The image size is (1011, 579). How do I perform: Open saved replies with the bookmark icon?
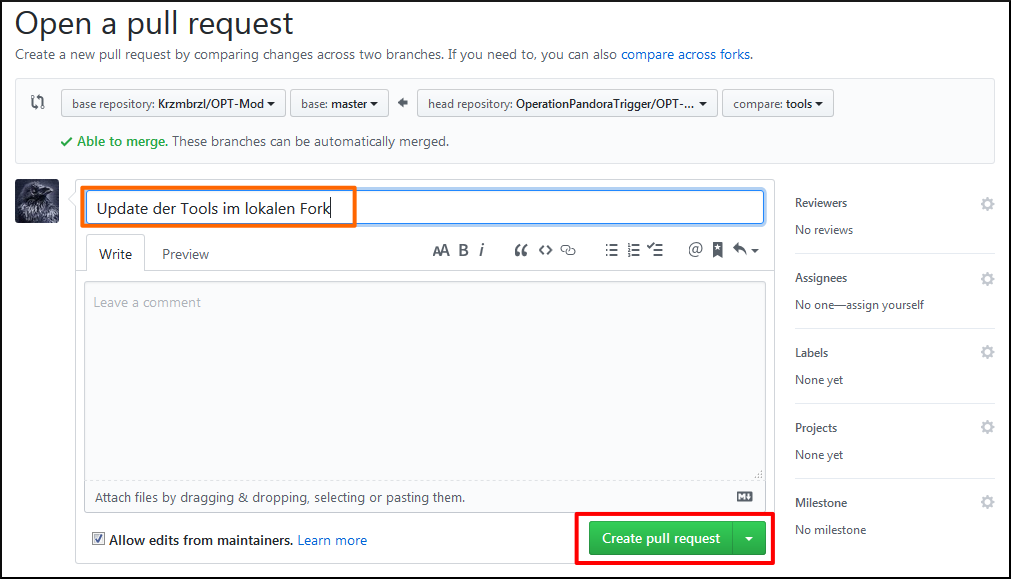pos(716,250)
